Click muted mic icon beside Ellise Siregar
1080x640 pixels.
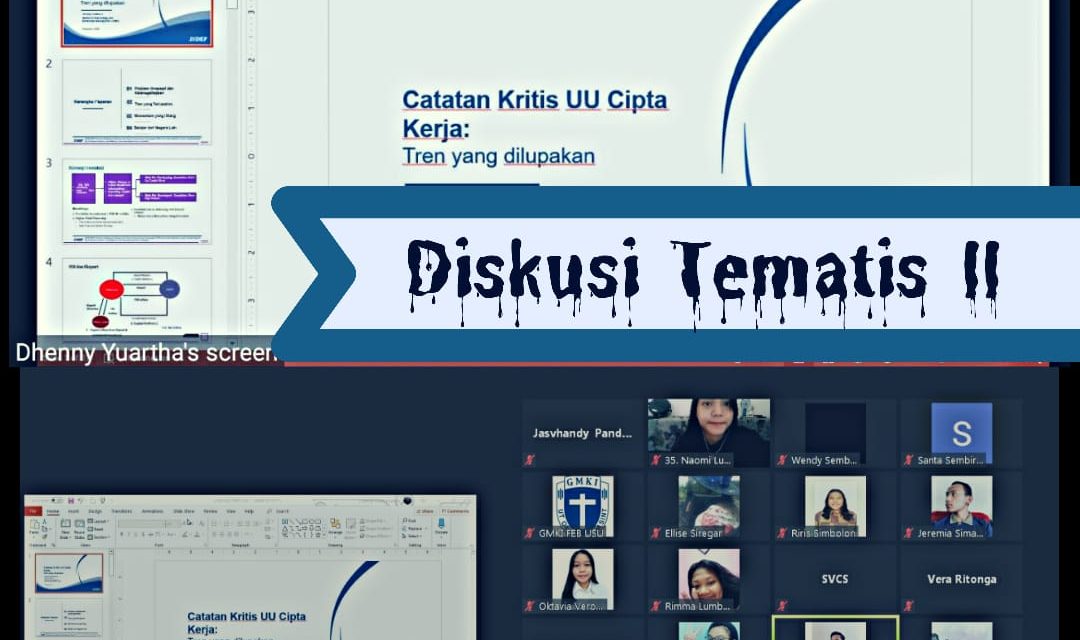pyautogui.click(x=656, y=533)
